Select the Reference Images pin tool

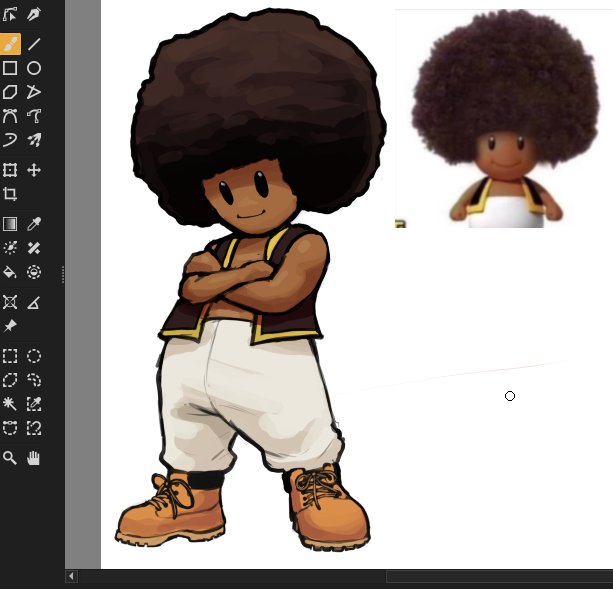click(x=10, y=326)
